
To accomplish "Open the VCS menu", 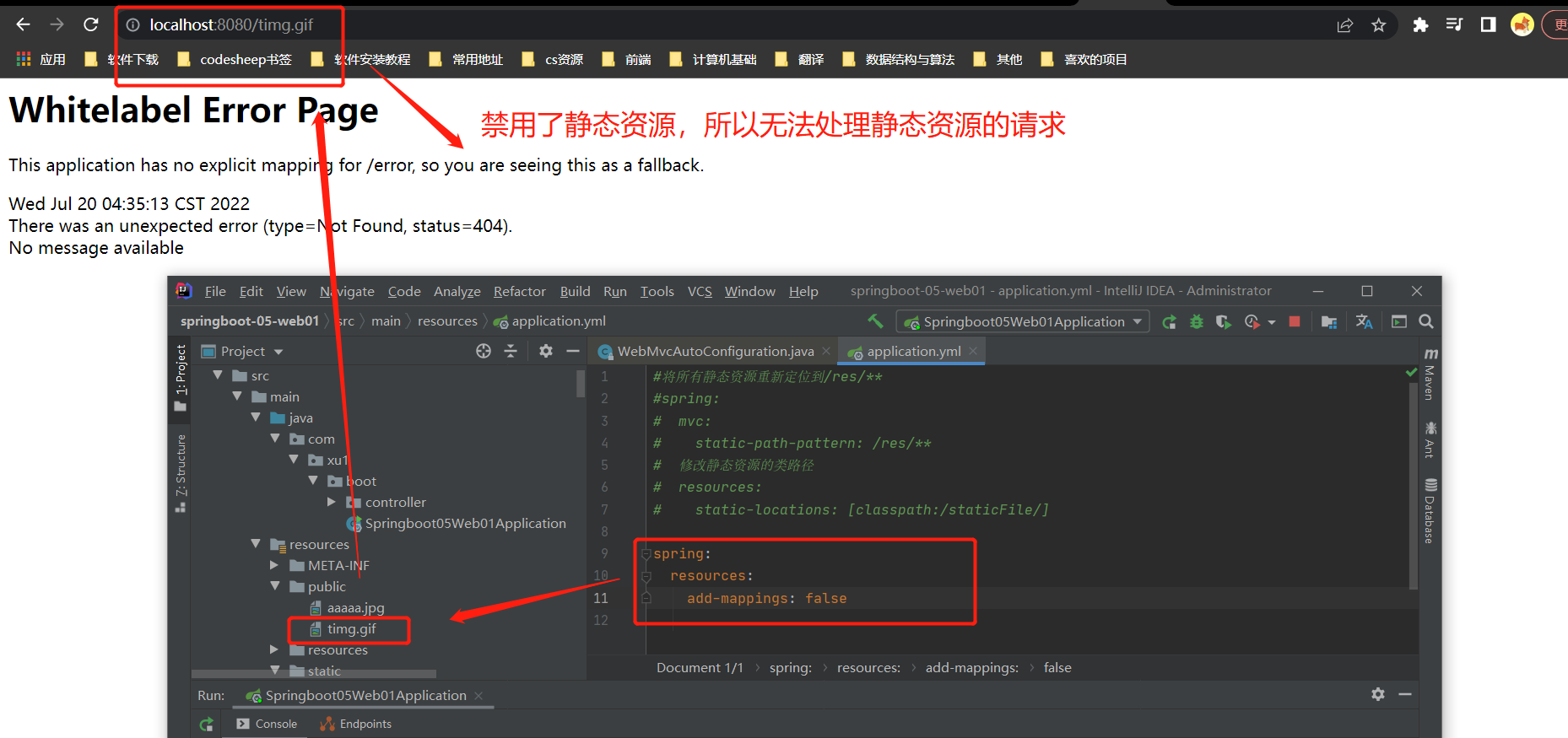I will (700, 291).
